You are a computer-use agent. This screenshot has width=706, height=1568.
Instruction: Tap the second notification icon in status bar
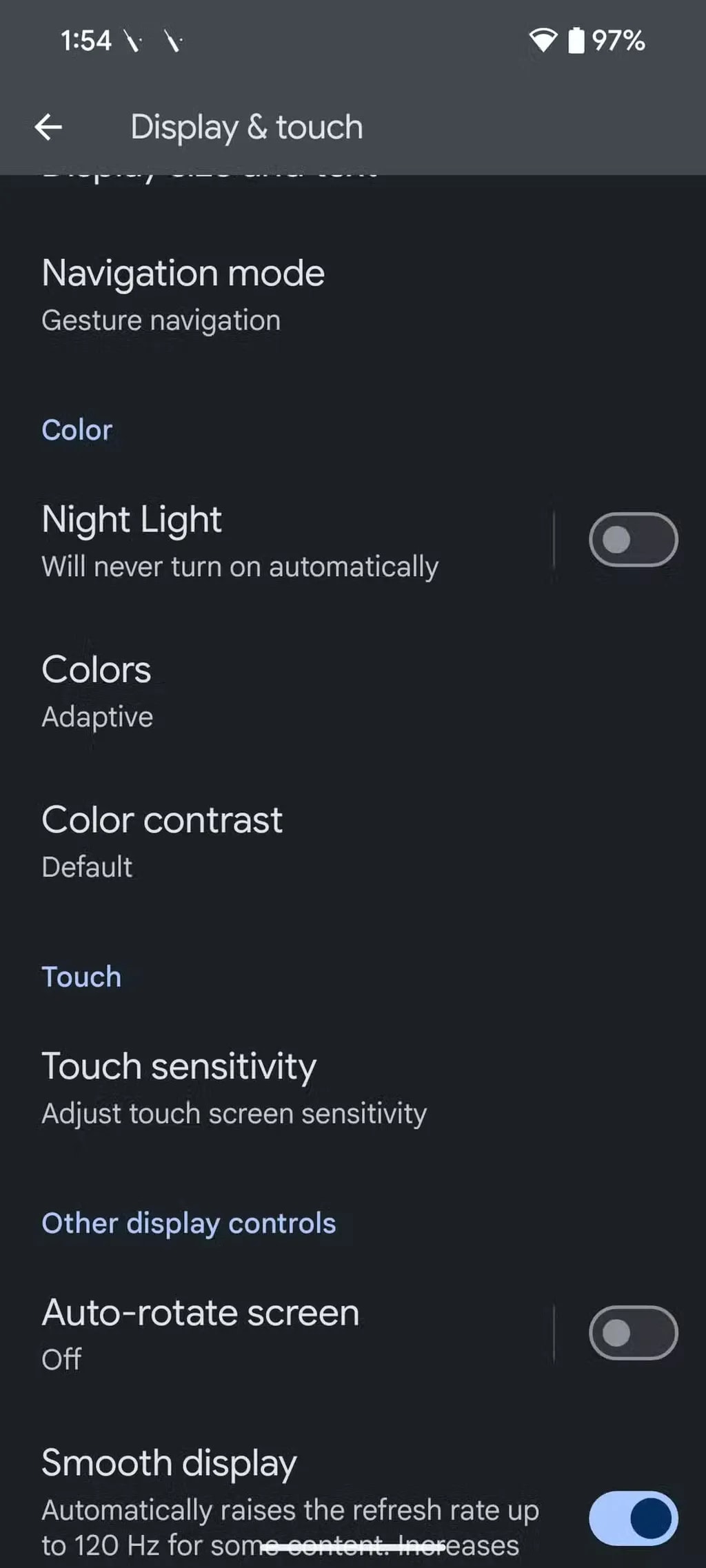[x=173, y=41]
